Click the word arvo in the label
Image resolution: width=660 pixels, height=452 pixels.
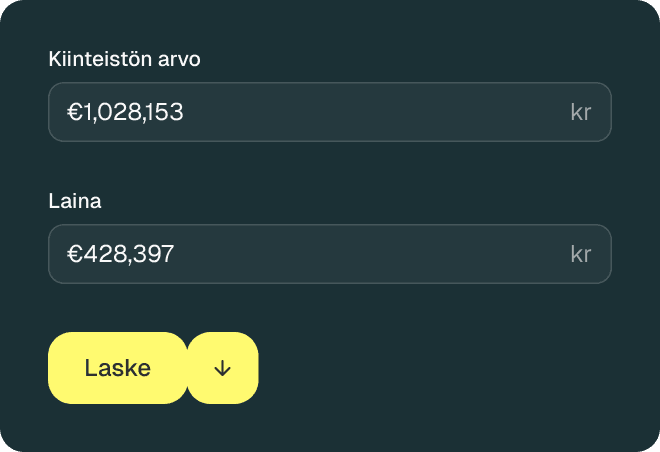(x=181, y=59)
